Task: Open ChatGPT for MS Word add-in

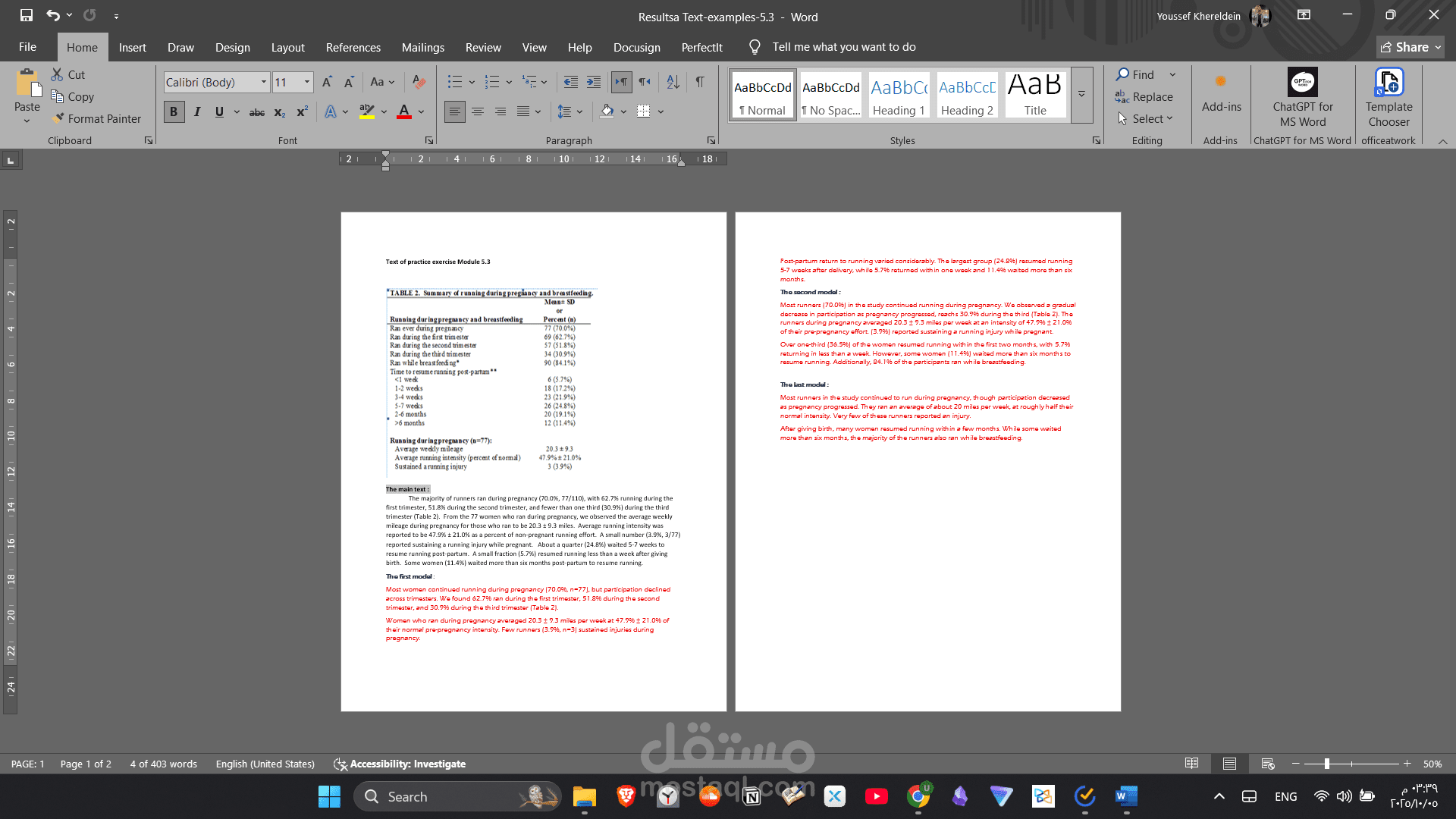Action: pos(1303,98)
